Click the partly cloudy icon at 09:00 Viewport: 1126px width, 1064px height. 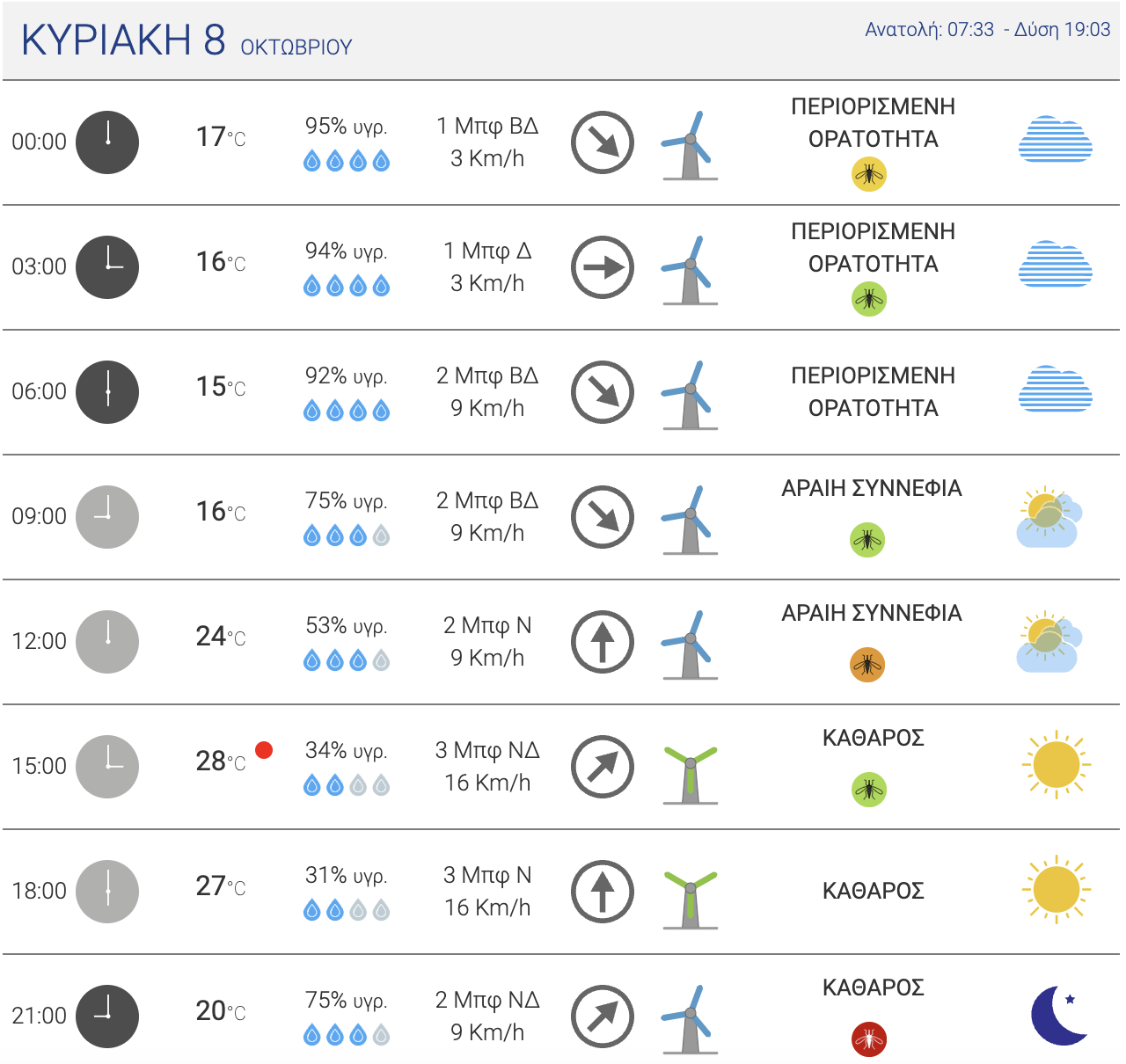1049,517
